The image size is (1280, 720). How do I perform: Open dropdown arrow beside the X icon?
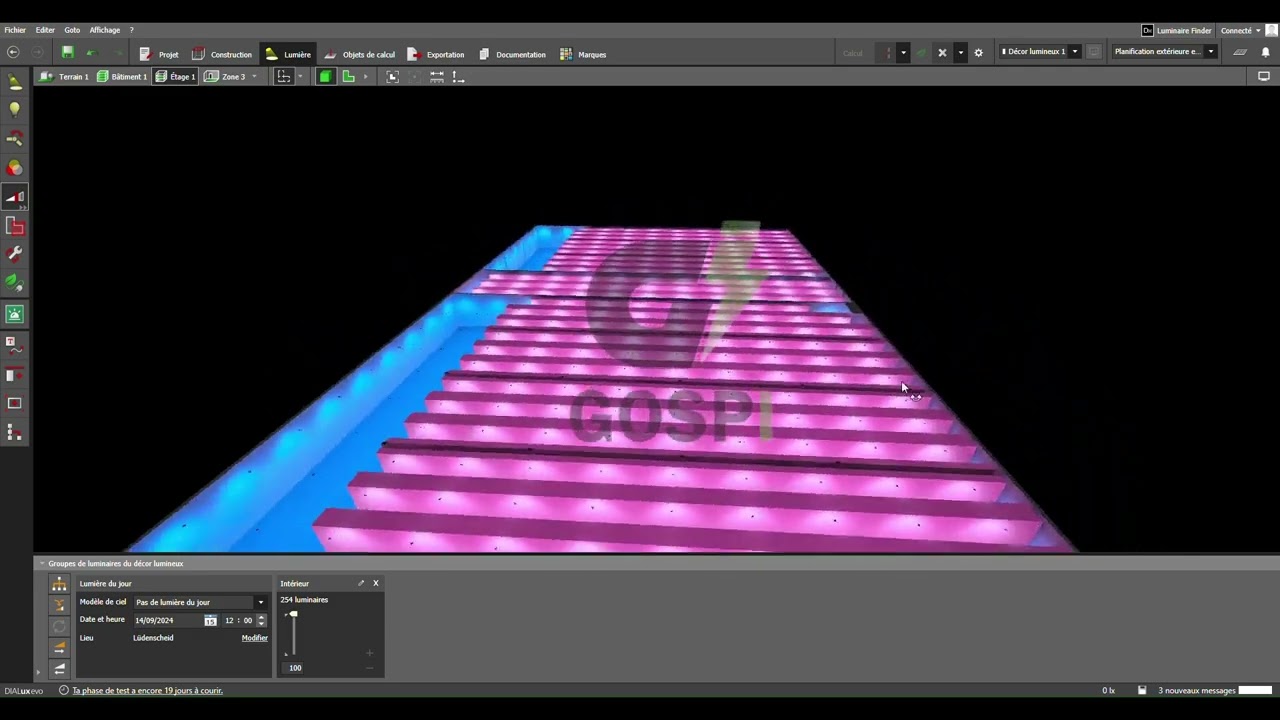click(960, 53)
